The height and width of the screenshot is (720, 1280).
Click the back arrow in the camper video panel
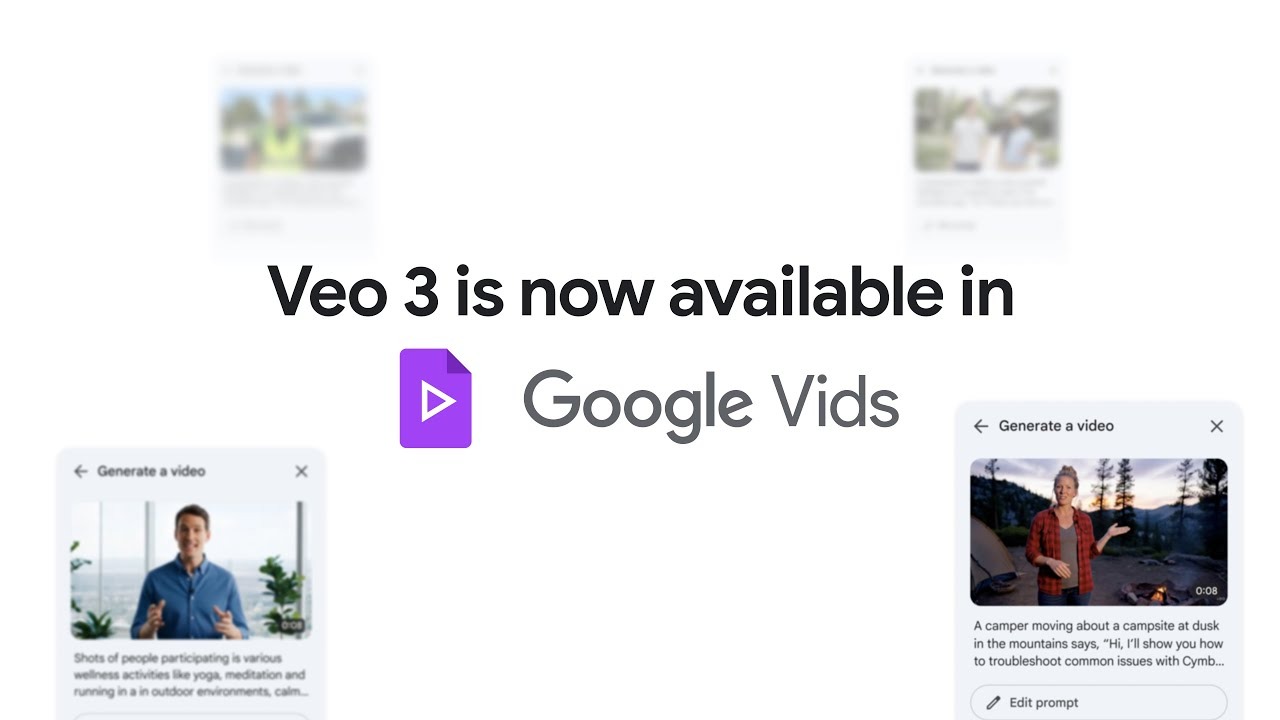(x=981, y=426)
